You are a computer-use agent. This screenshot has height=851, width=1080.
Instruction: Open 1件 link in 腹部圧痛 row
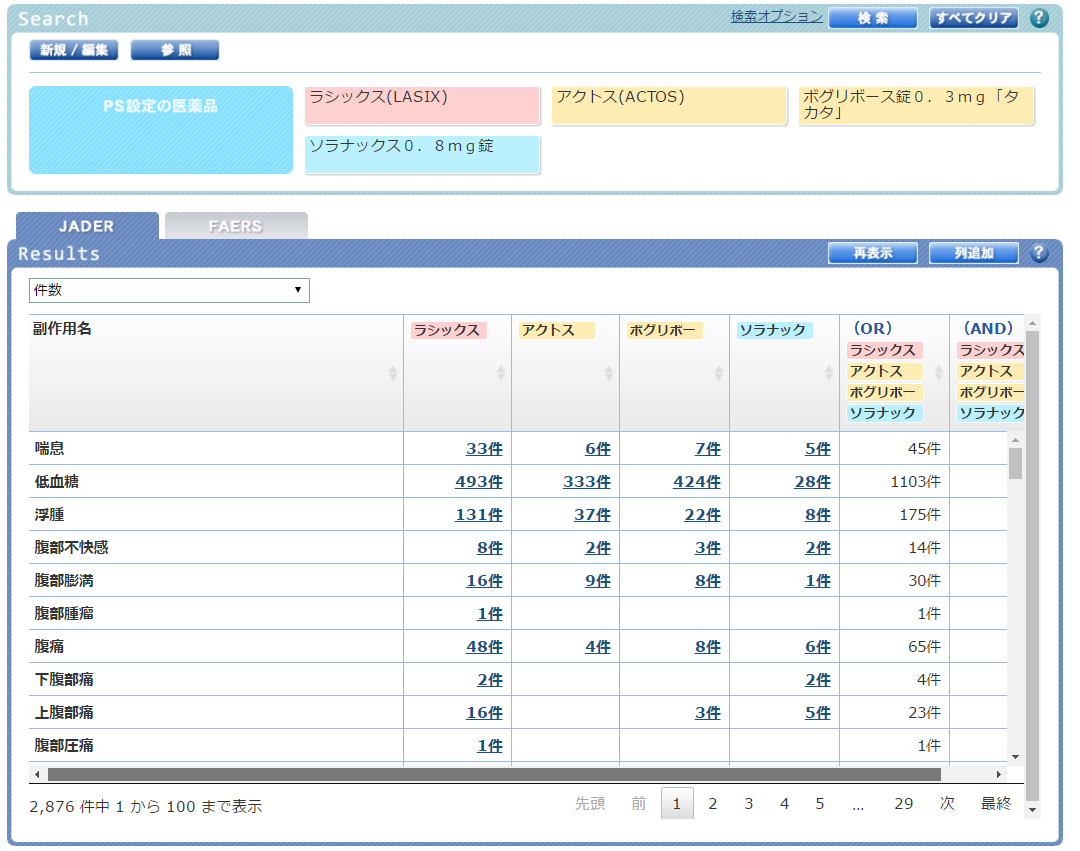(490, 746)
